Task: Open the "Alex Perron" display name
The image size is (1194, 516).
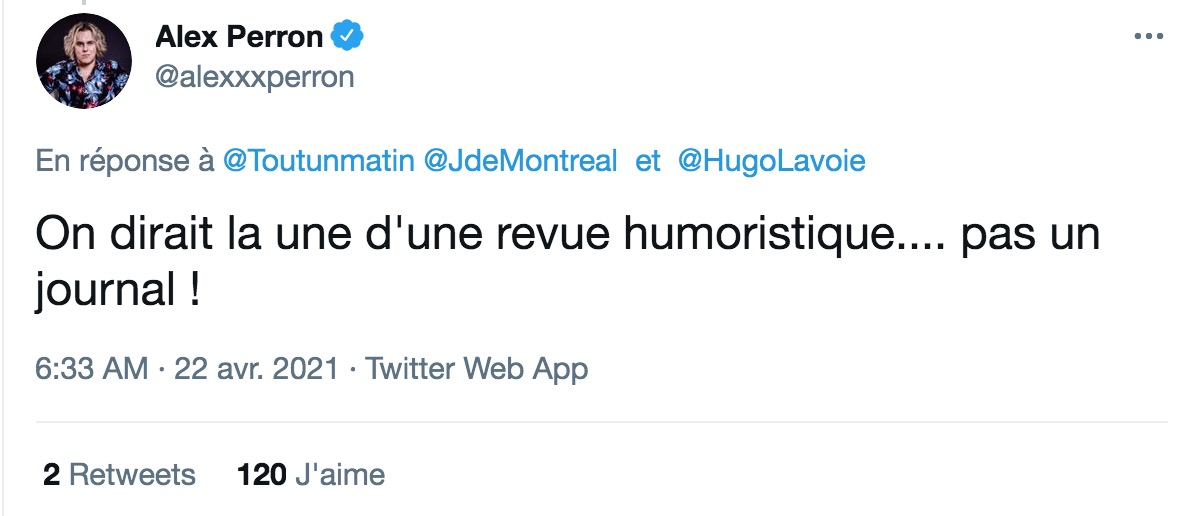Action: [239, 37]
